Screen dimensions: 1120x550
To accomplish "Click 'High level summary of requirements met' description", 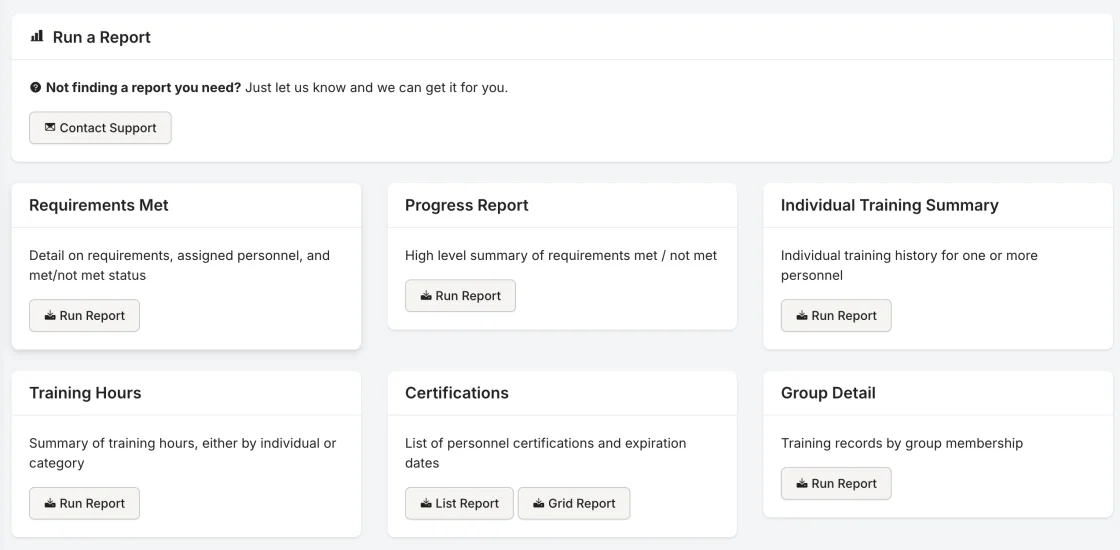I will 561,255.
